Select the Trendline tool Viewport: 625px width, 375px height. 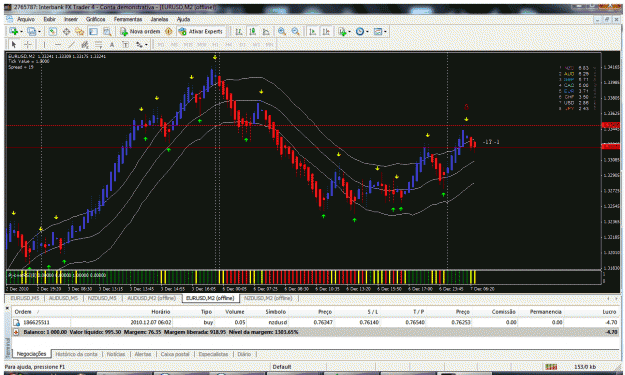[x=71, y=44]
